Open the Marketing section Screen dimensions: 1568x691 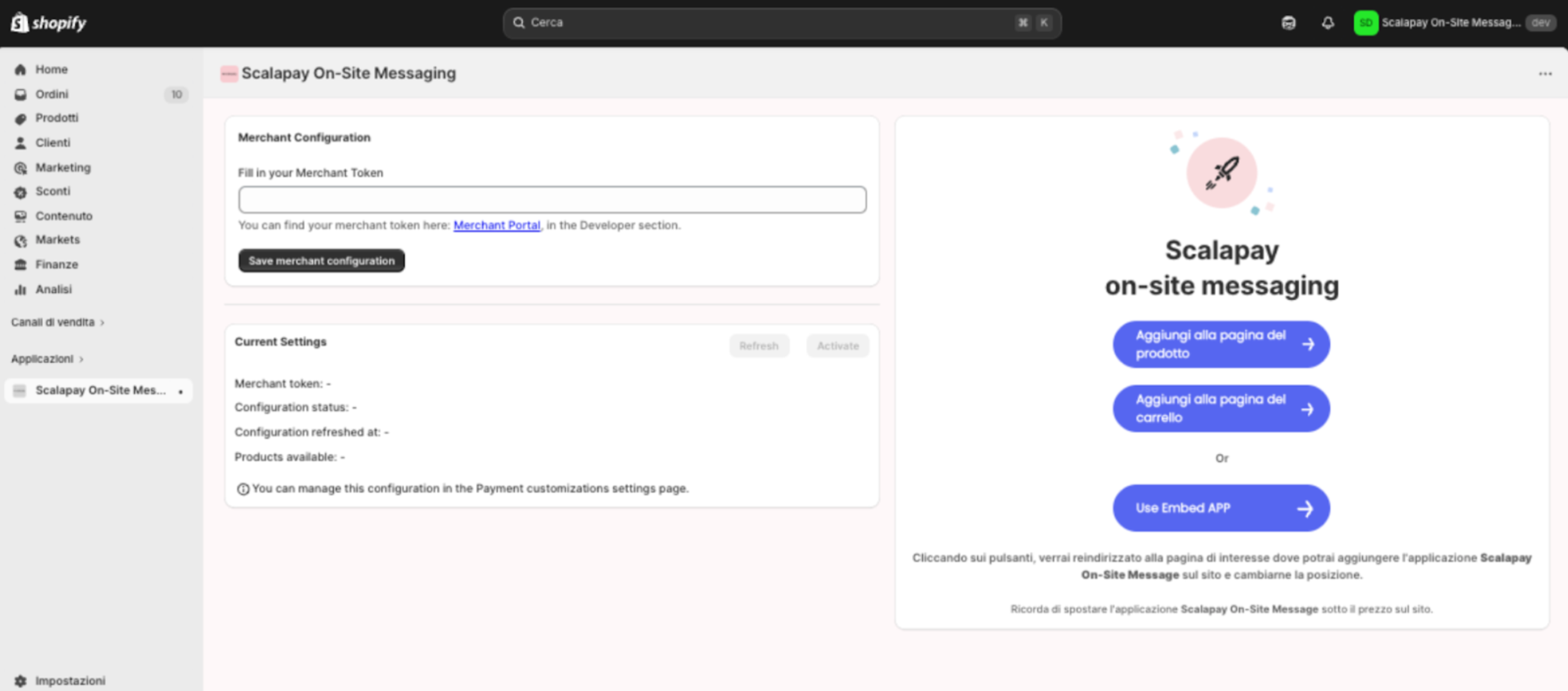[x=63, y=168]
